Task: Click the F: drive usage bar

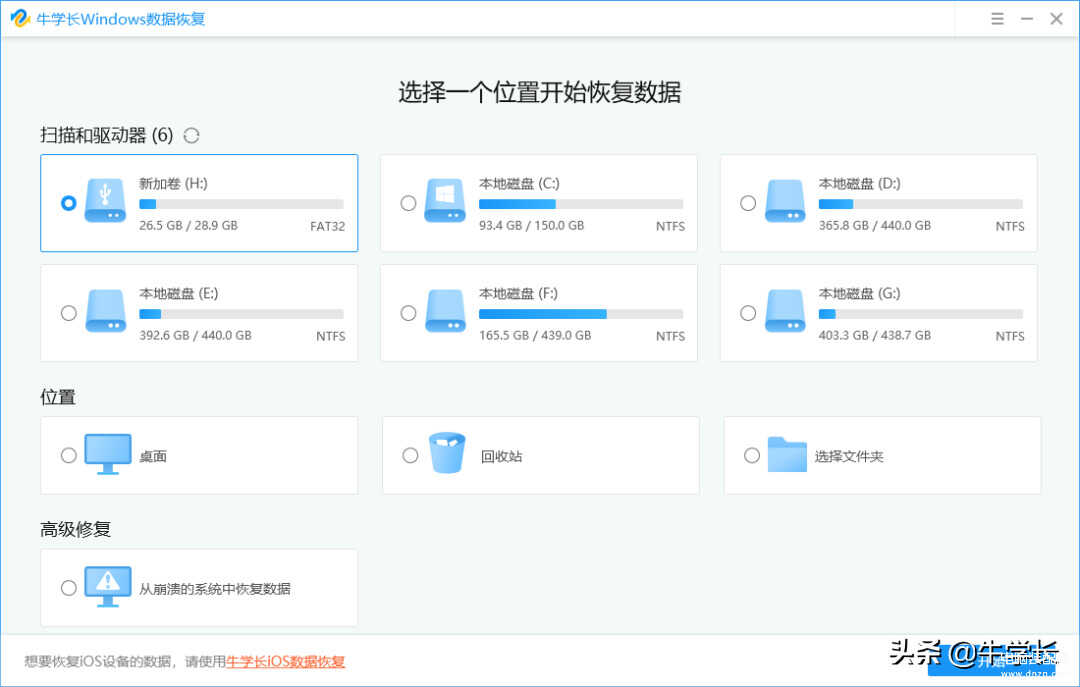Action: tap(581, 314)
